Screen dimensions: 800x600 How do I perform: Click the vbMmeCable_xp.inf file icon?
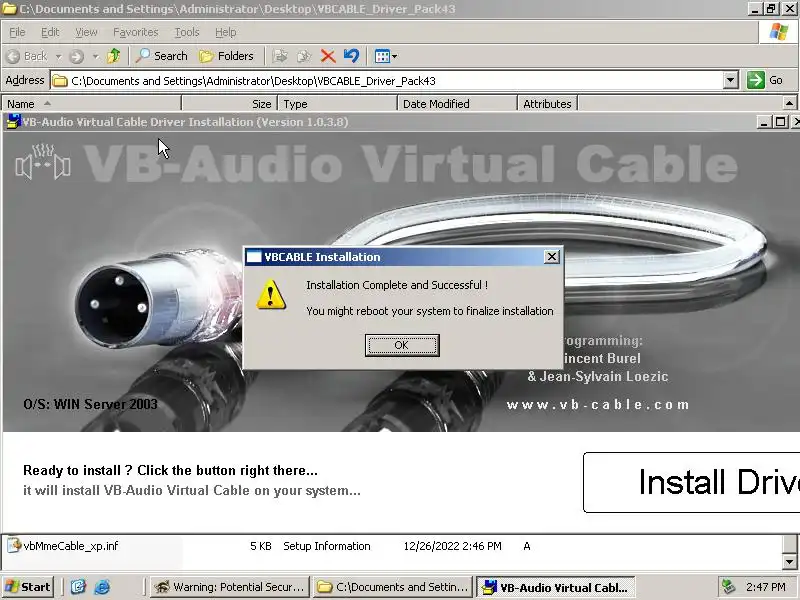point(14,545)
